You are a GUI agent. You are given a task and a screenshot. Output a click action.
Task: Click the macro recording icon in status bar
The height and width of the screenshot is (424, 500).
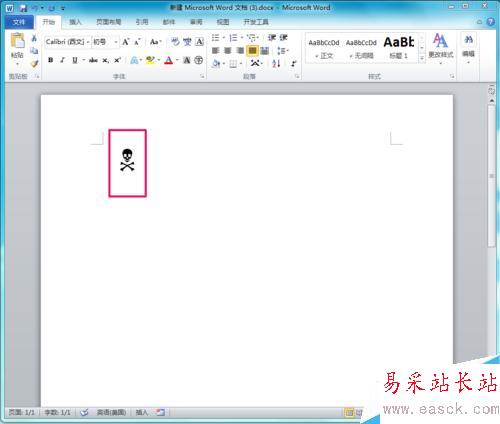160,412
